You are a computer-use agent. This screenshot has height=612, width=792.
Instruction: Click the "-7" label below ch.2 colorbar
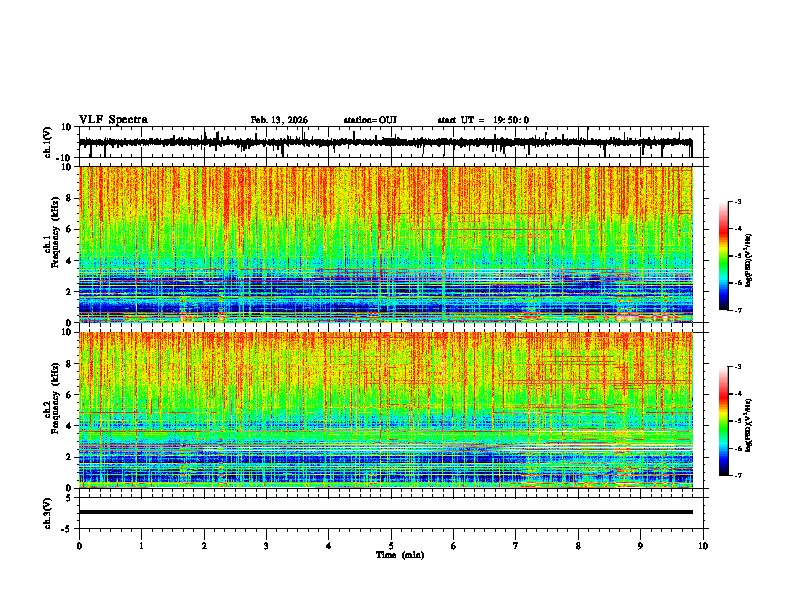[x=736, y=475]
